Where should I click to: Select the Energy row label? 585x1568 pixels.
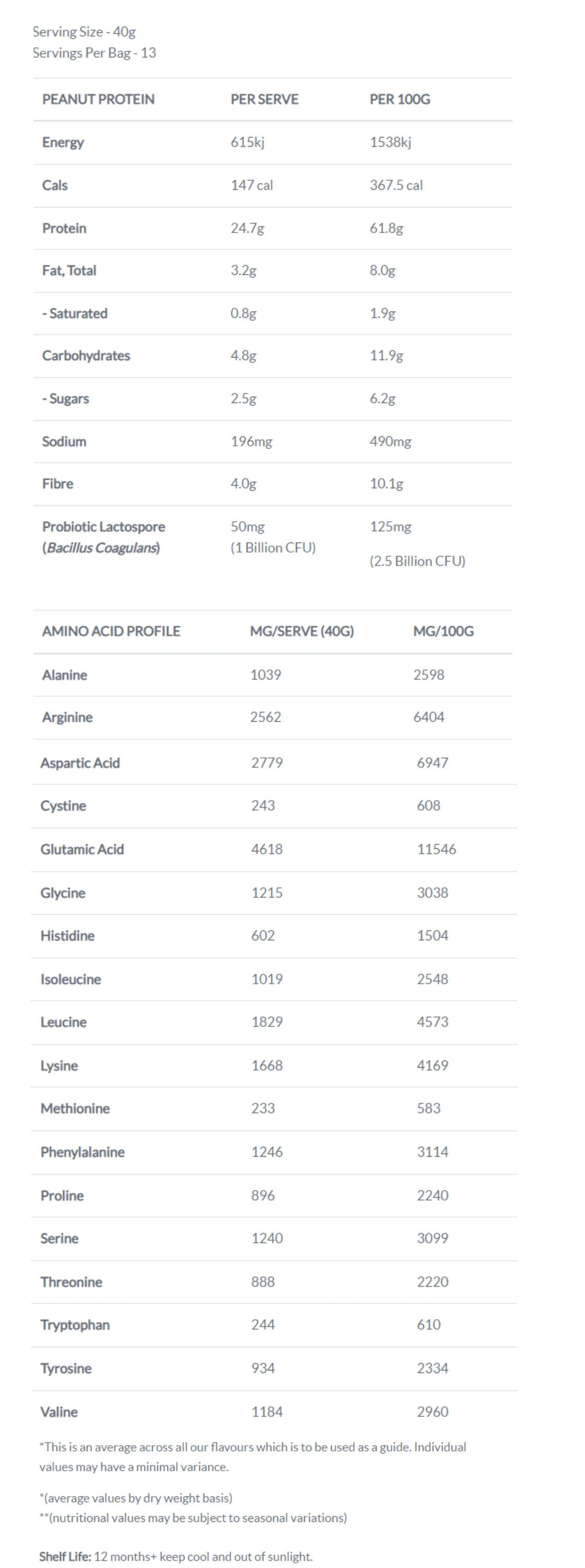(x=63, y=143)
